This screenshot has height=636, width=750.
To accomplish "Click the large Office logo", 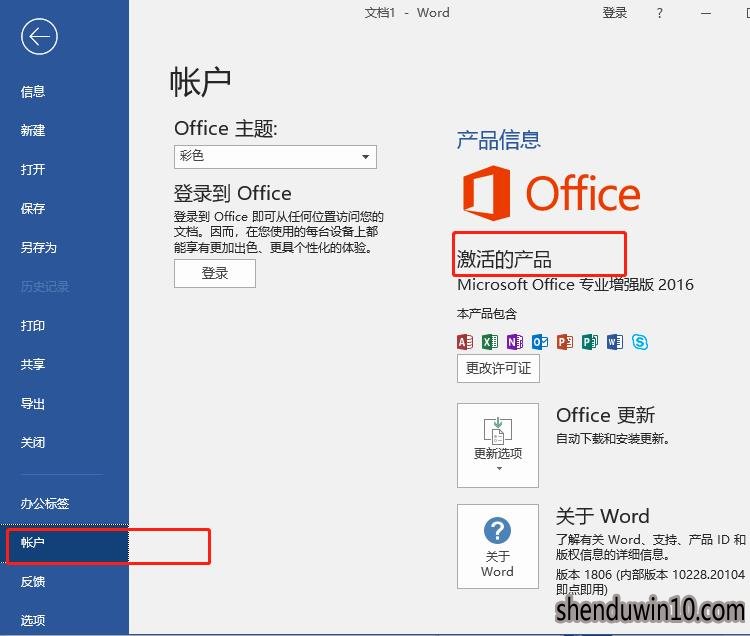I will pos(551,193).
